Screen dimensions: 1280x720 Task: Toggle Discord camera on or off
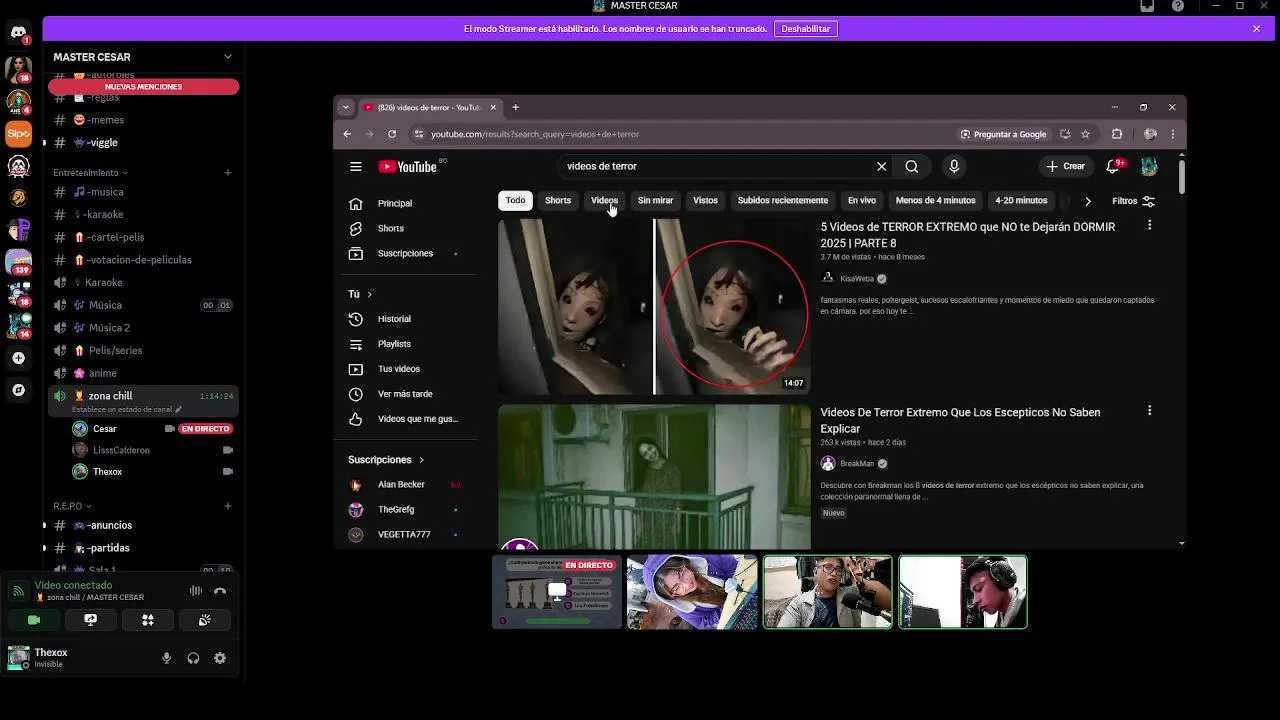(x=34, y=620)
